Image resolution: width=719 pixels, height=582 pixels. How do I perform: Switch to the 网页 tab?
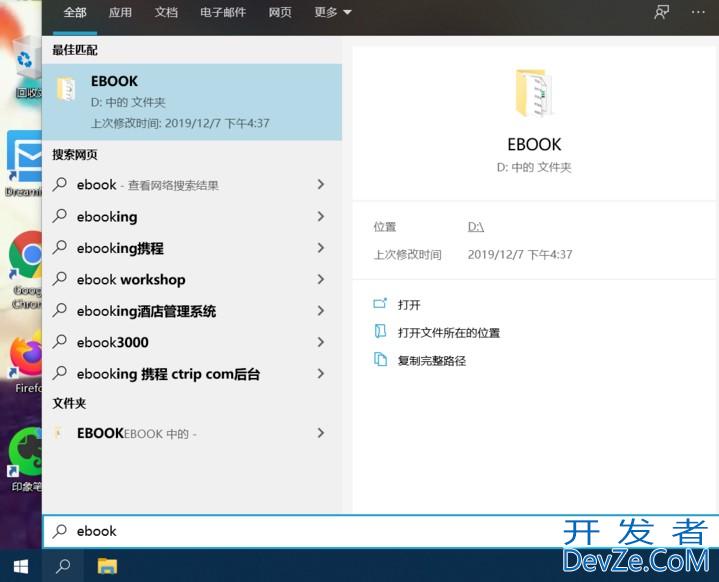[280, 13]
